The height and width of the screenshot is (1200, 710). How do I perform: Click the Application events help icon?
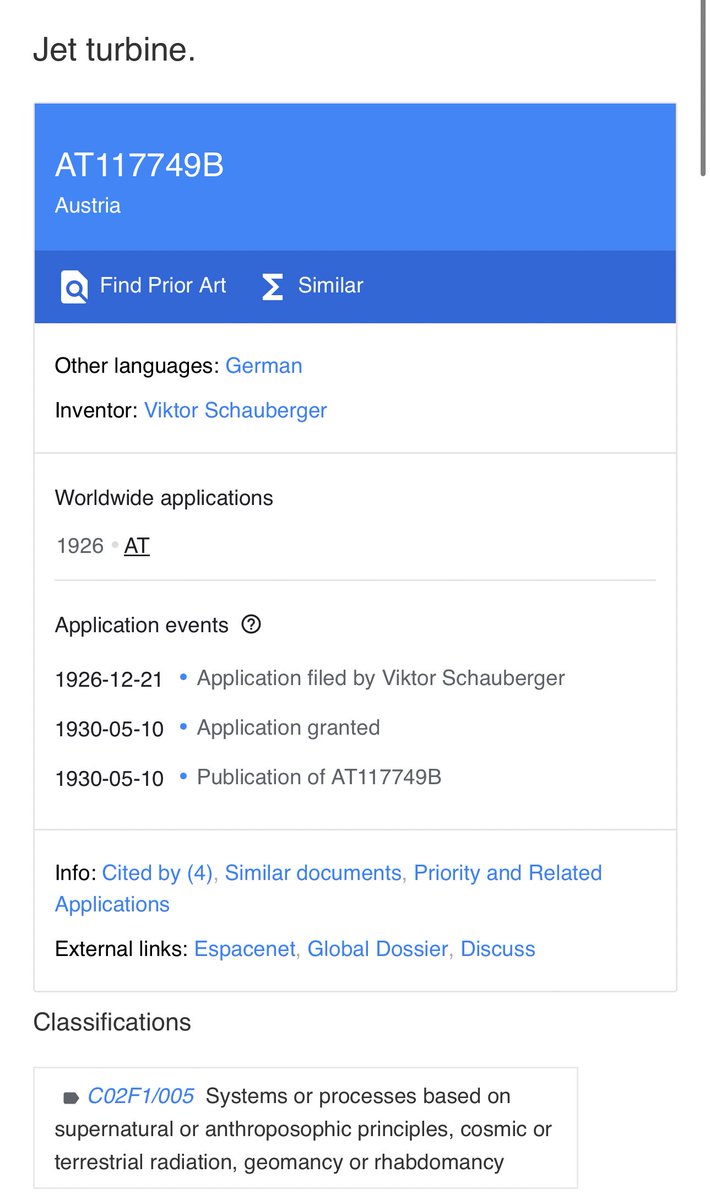[252, 625]
